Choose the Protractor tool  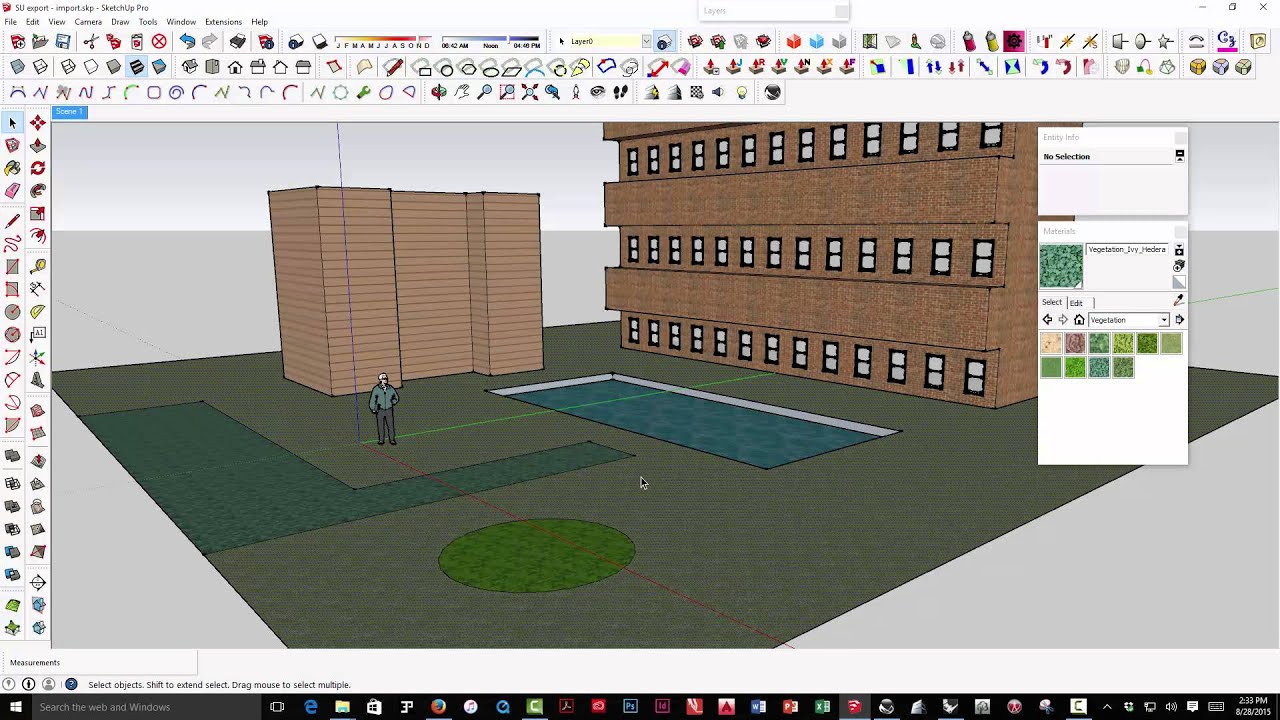(38, 311)
